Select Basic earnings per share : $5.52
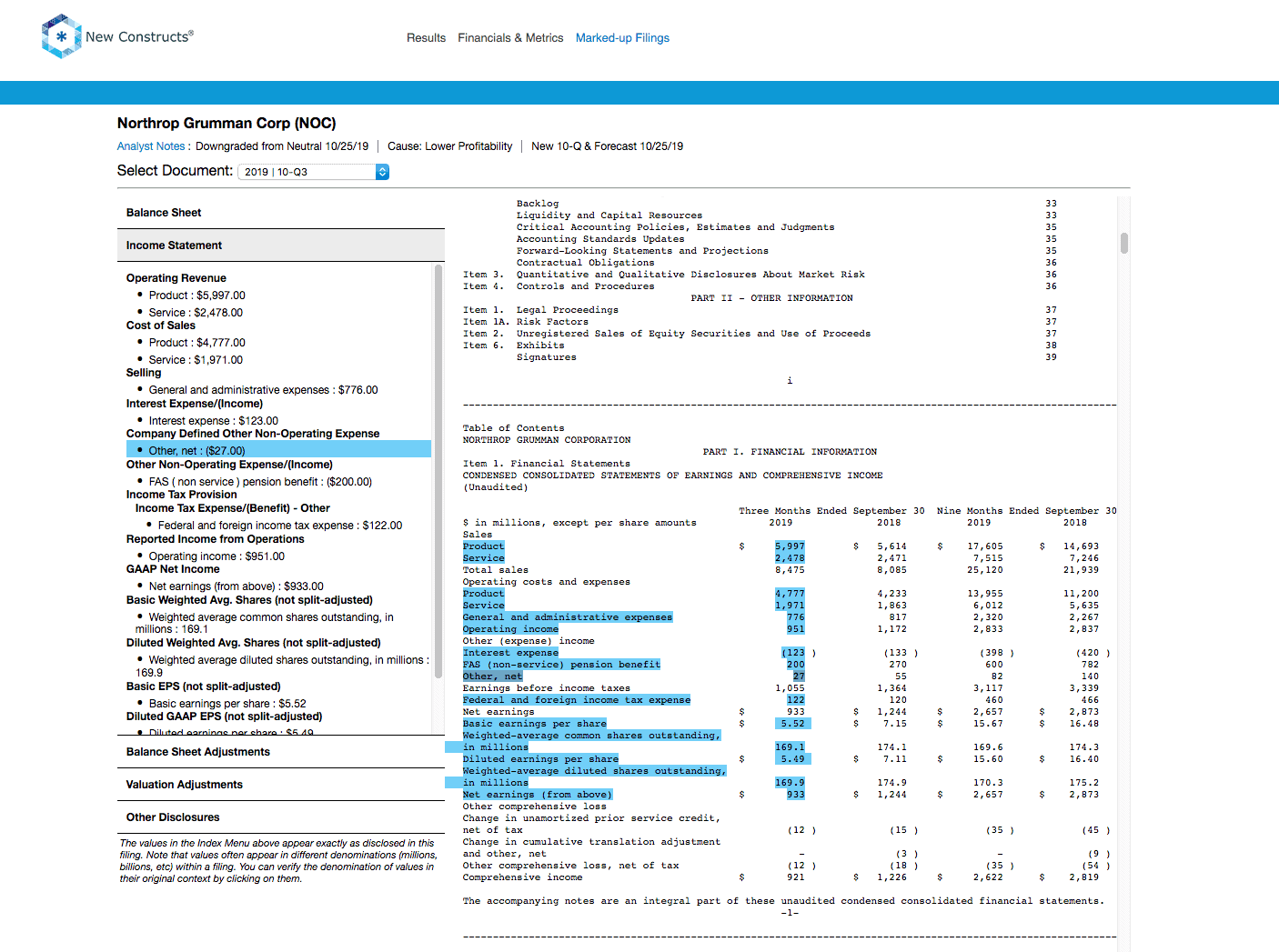The image size is (1279, 952). click(227, 704)
